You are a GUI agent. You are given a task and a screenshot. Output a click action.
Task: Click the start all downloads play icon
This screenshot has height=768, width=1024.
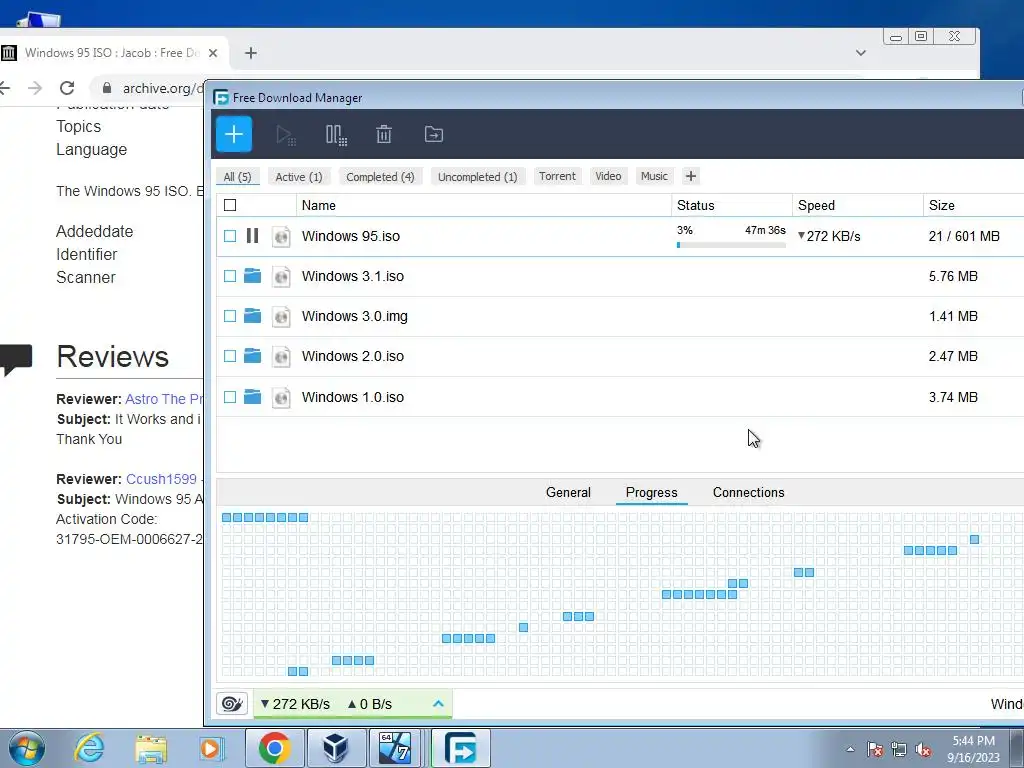285,135
